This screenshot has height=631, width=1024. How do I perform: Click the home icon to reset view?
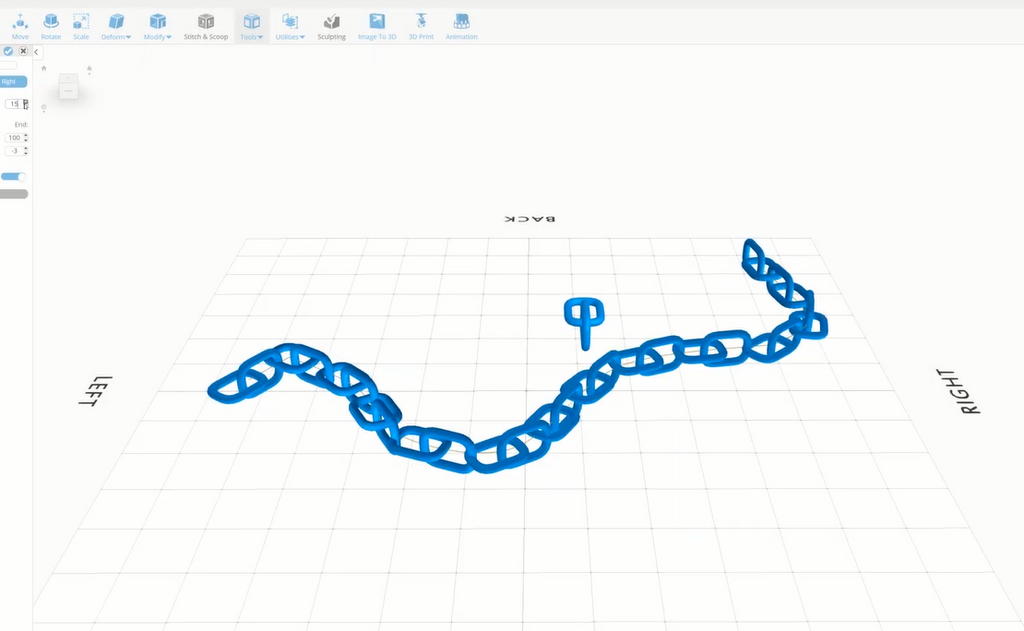pyautogui.click(x=43, y=68)
